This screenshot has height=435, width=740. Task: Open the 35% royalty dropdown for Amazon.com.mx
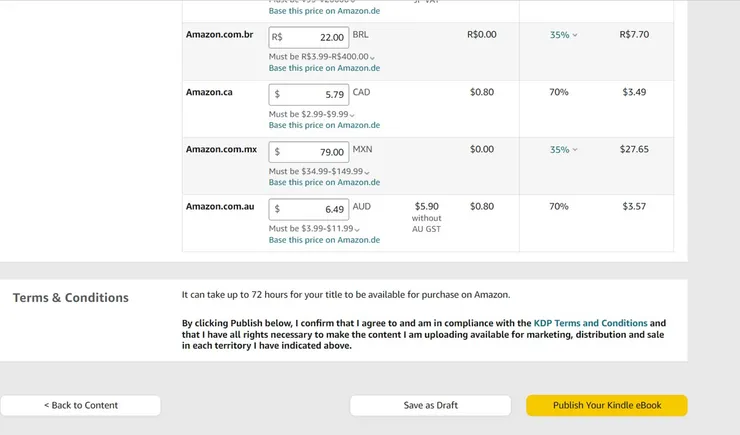[563, 150]
